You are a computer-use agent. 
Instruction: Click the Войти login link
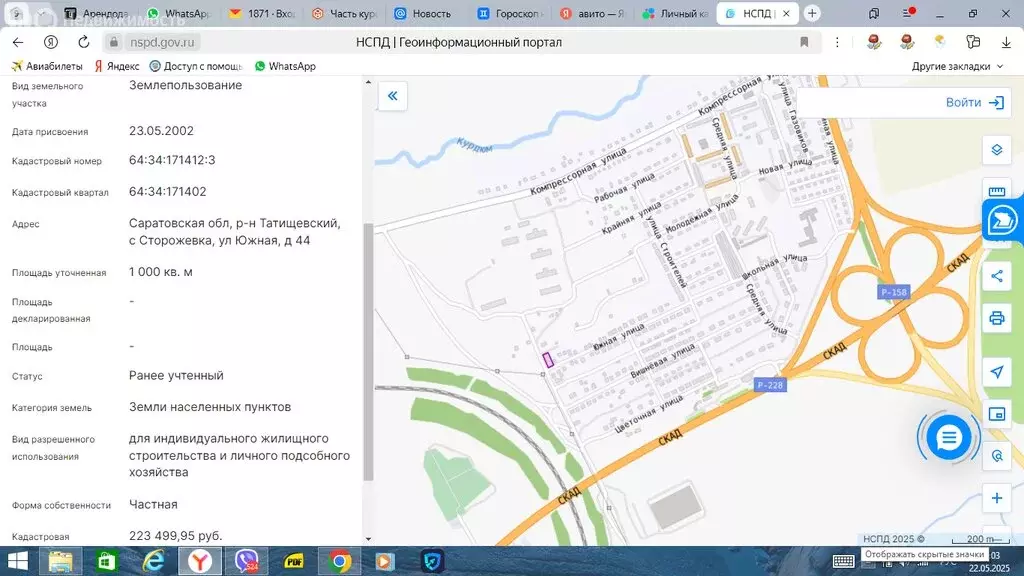[974, 103]
